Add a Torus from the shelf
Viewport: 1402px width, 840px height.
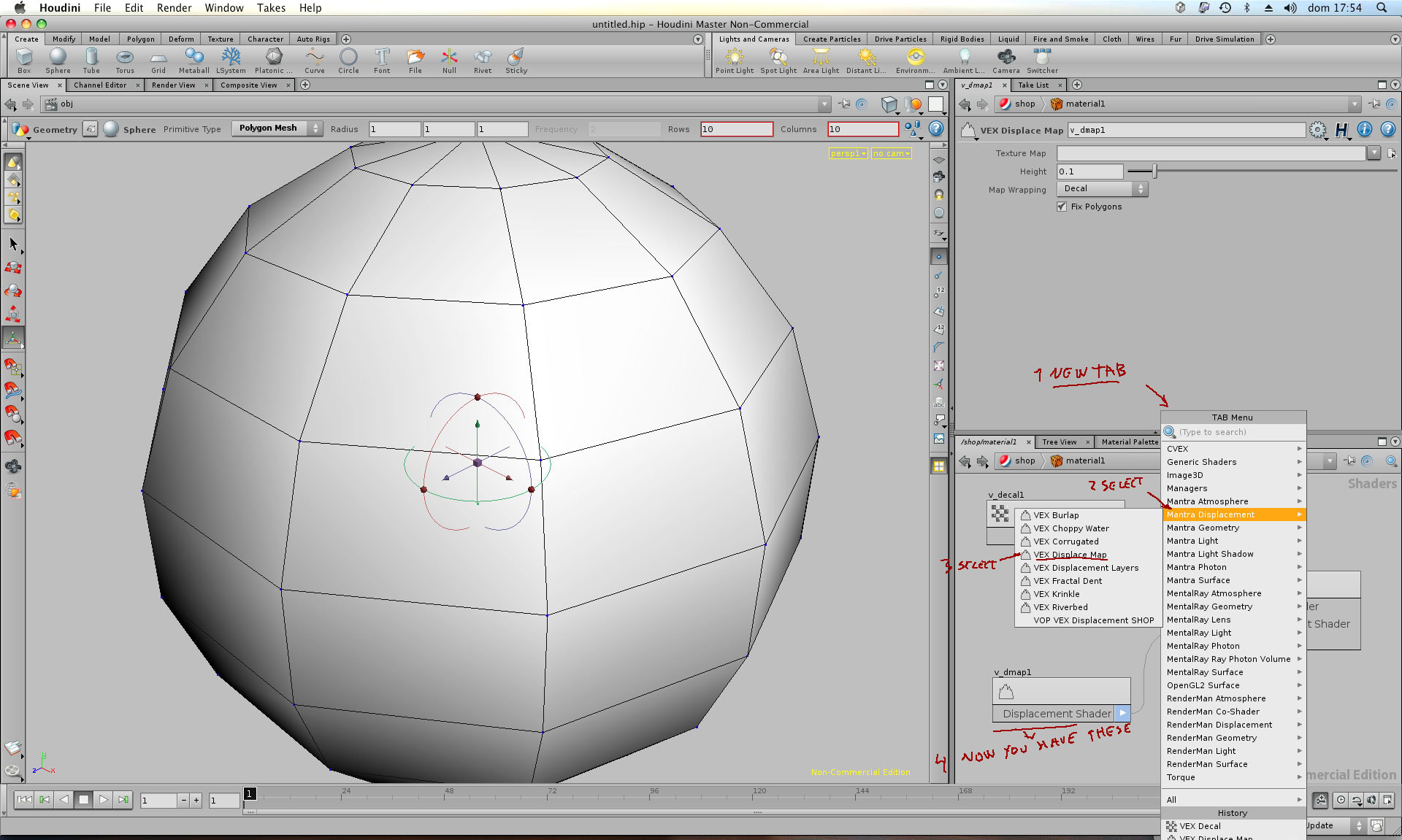pyautogui.click(x=125, y=61)
